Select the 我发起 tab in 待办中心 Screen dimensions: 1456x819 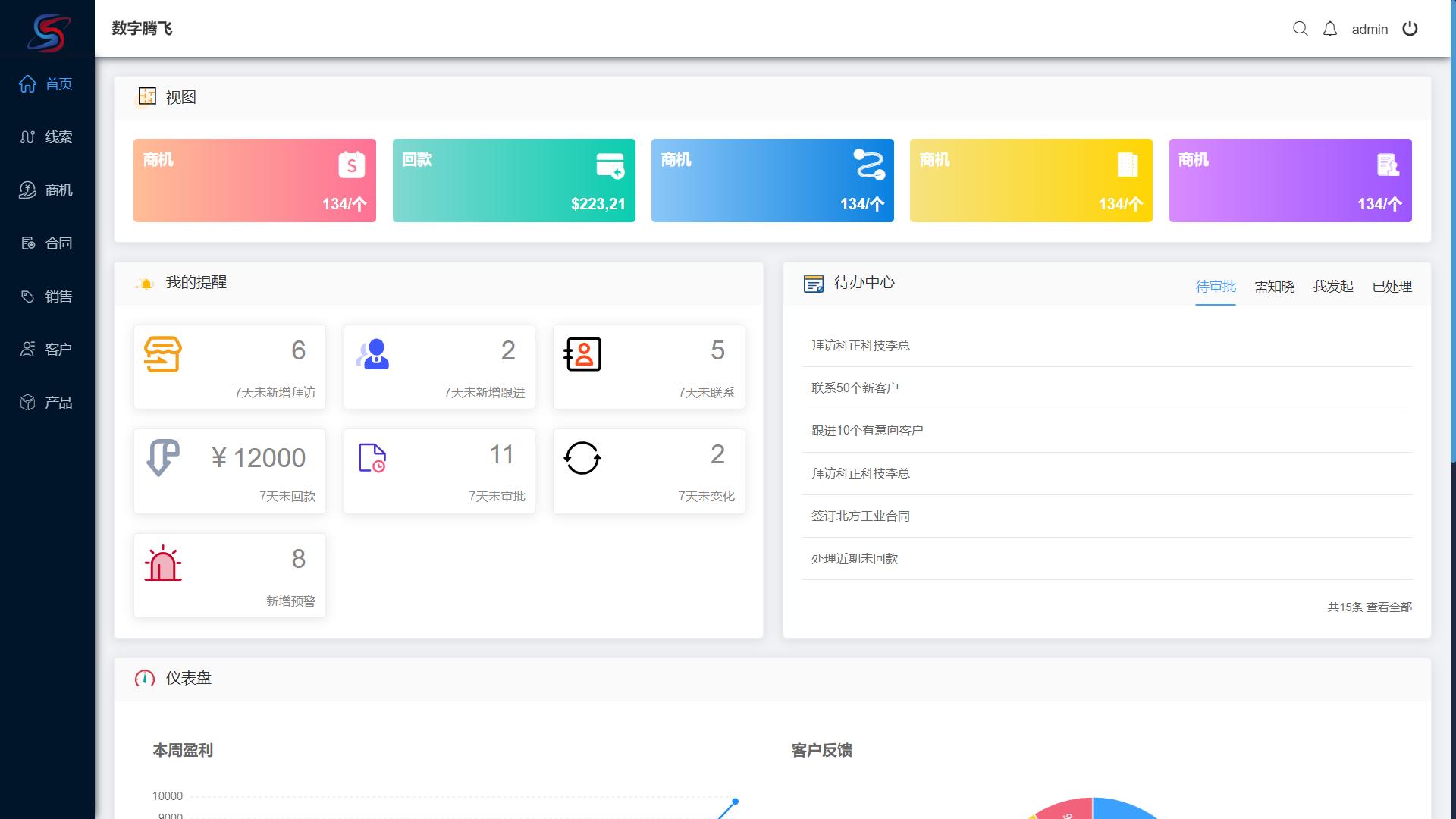(x=1332, y=287)
